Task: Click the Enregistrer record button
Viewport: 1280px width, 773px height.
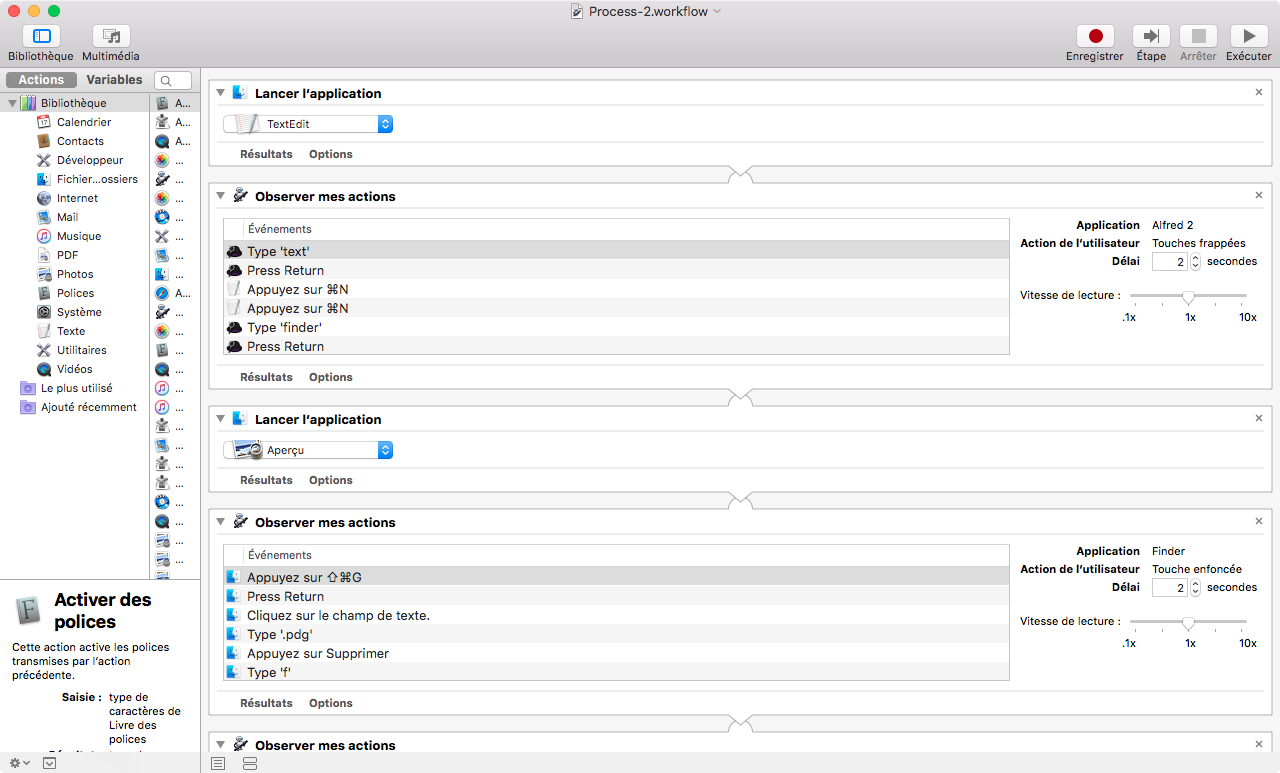Action: coord(1094,37)
